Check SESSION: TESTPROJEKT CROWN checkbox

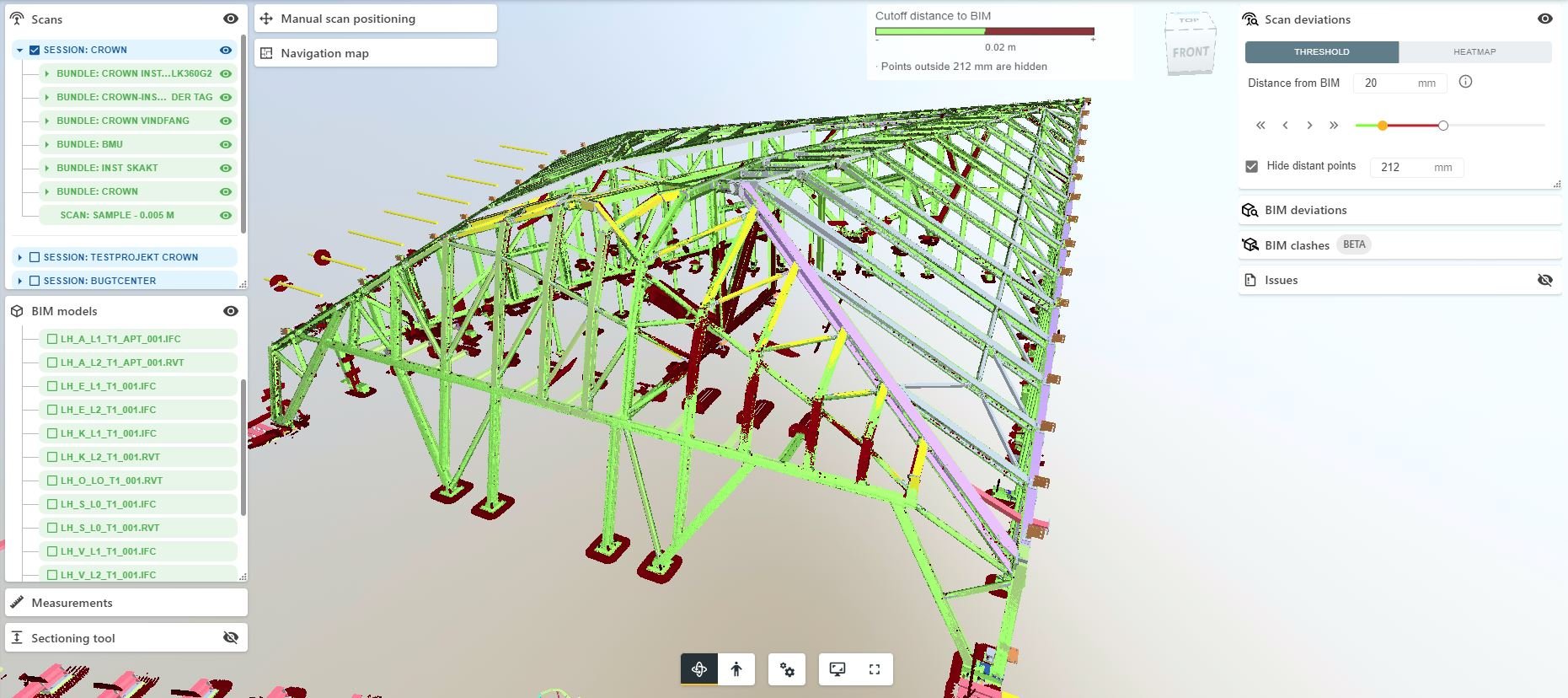pos(35,257)
